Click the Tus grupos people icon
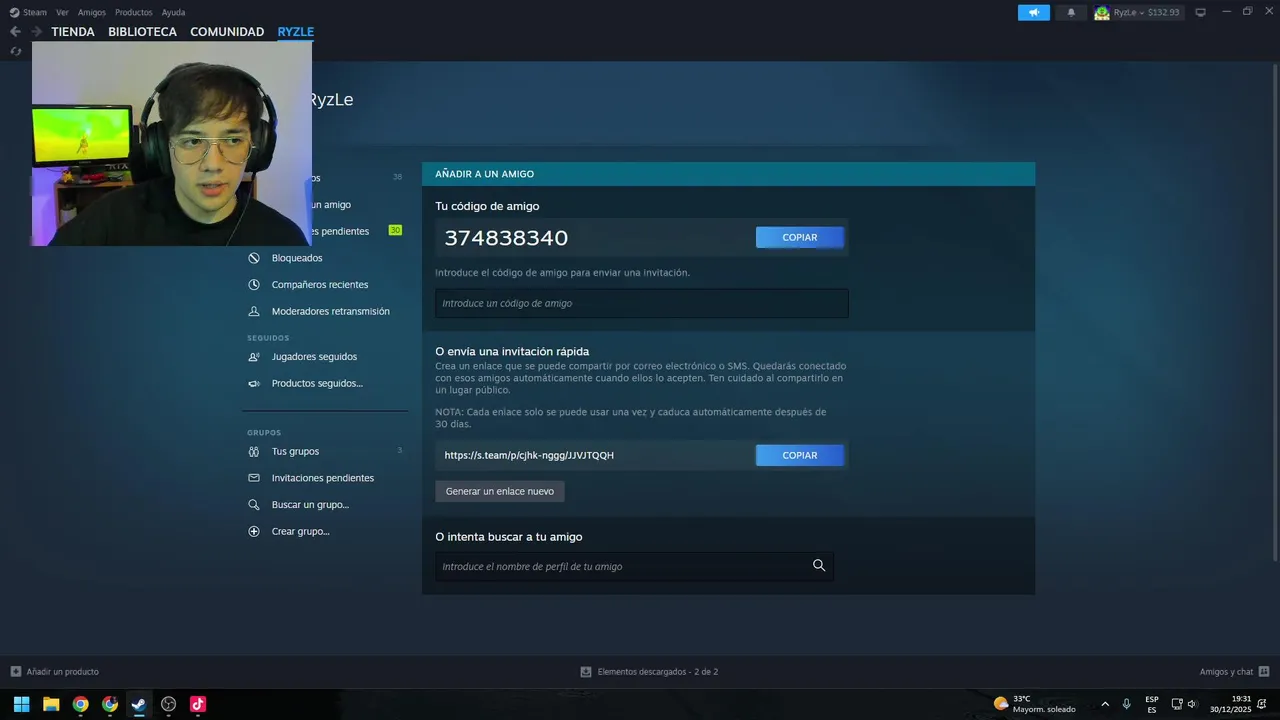This screenshot has height=720, width=1280. click(254, 451)
